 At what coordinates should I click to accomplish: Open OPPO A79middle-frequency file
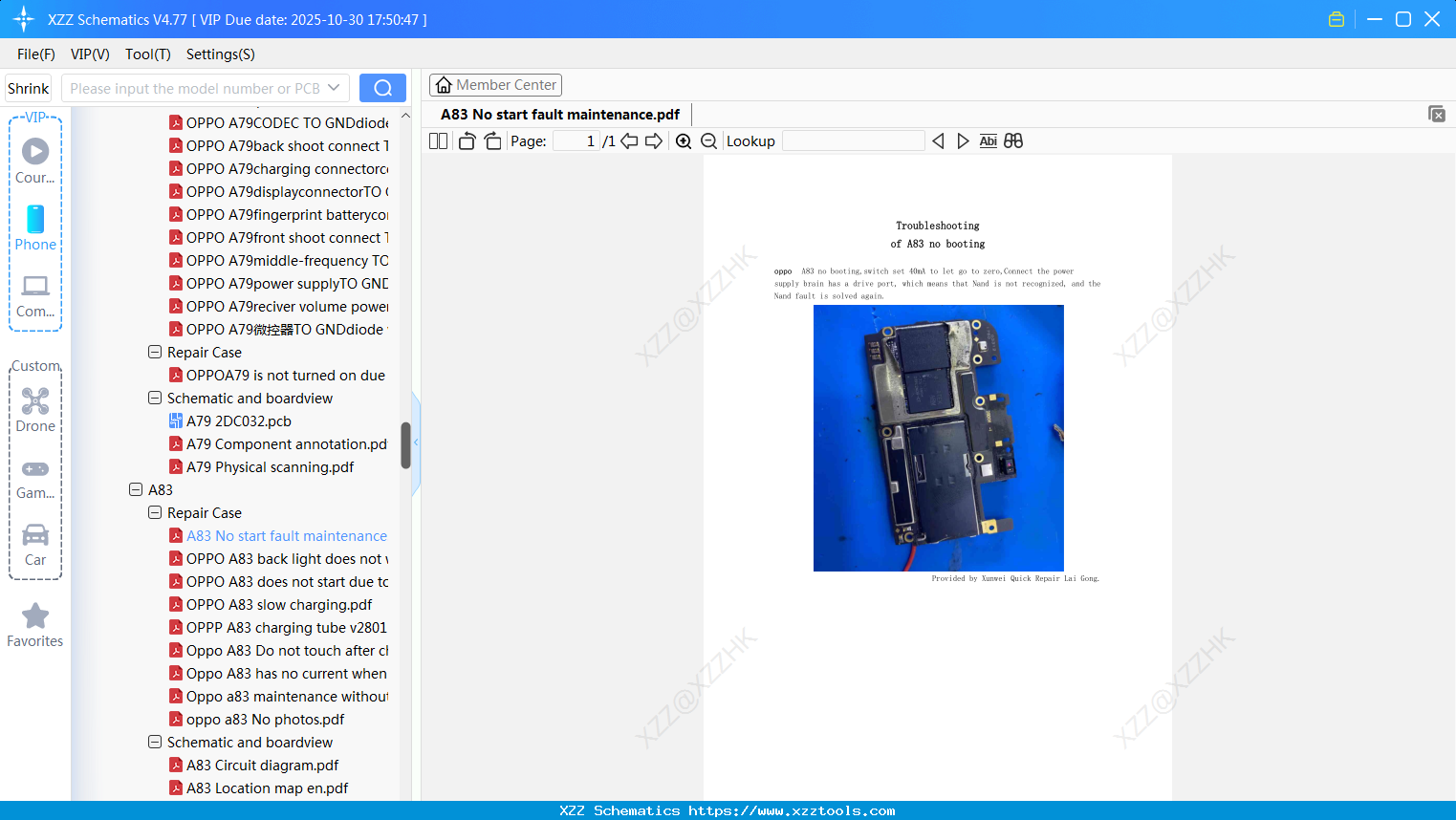(x=279, y=260)
